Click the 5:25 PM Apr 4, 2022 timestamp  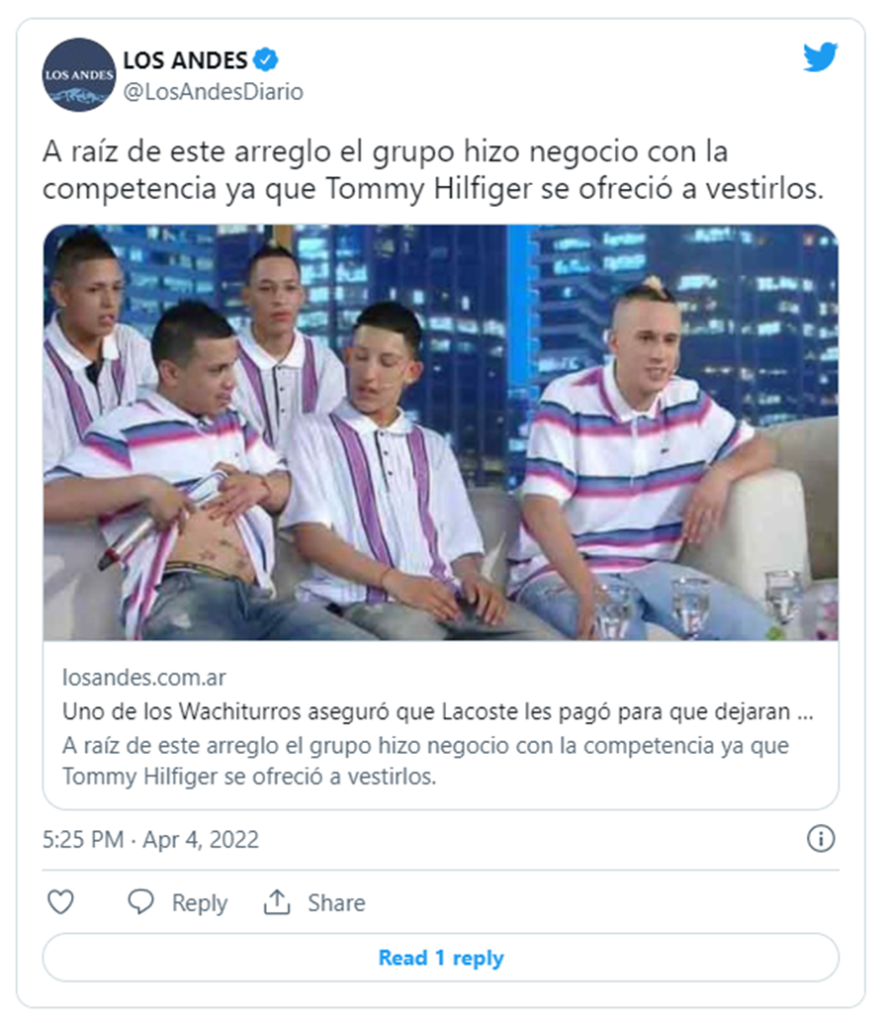pyautogui.click(x=151, y=839)
